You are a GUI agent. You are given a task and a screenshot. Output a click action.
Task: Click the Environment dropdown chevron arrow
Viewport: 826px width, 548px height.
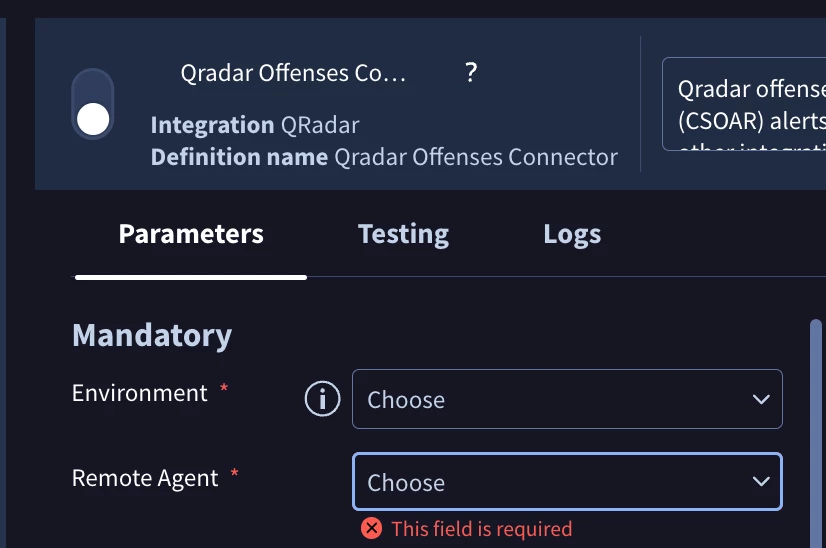pyautogui.click(x=761, y=399)
